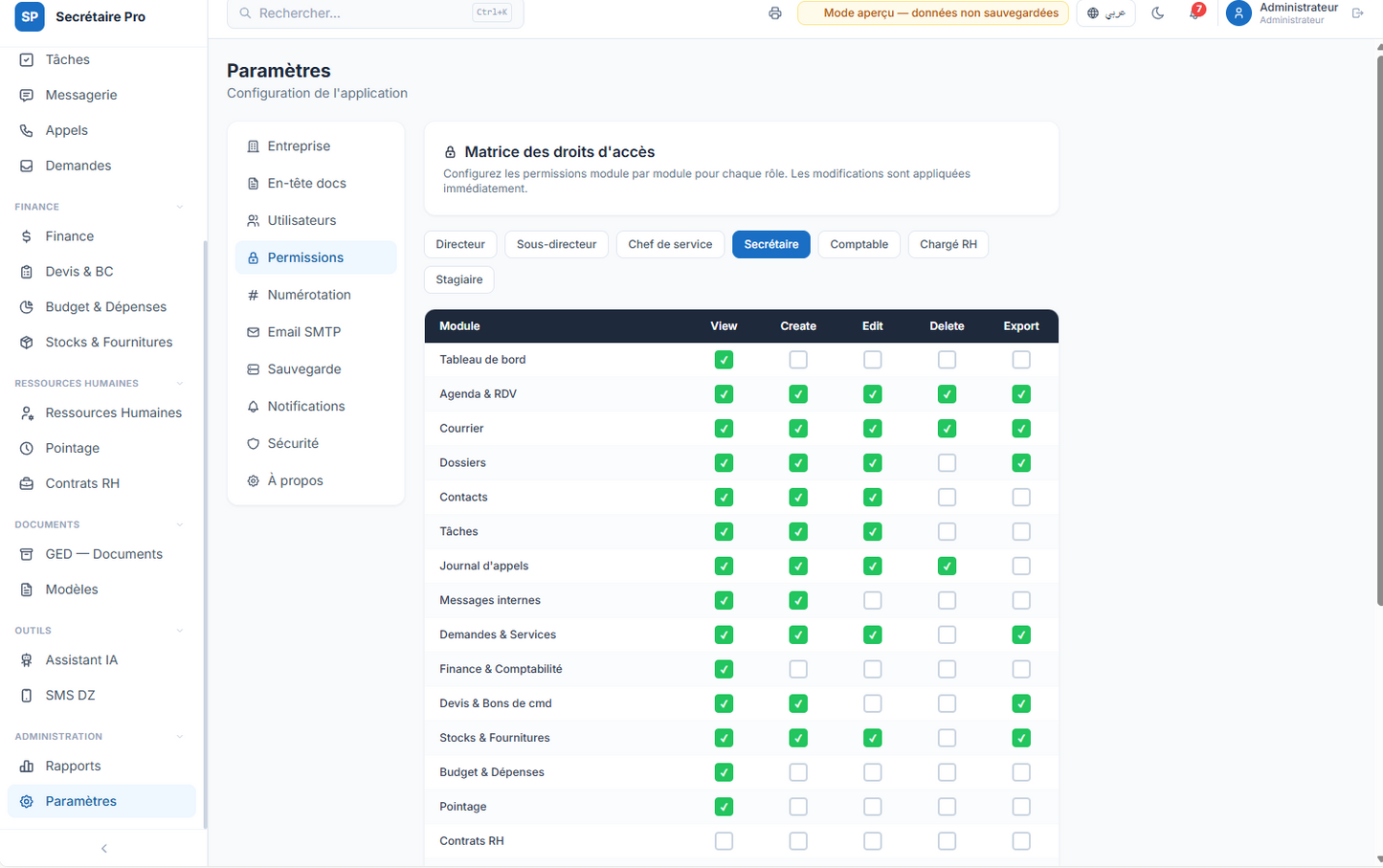
Task: Uncheck Export permission for Courrier
Action: (1021, 429)
